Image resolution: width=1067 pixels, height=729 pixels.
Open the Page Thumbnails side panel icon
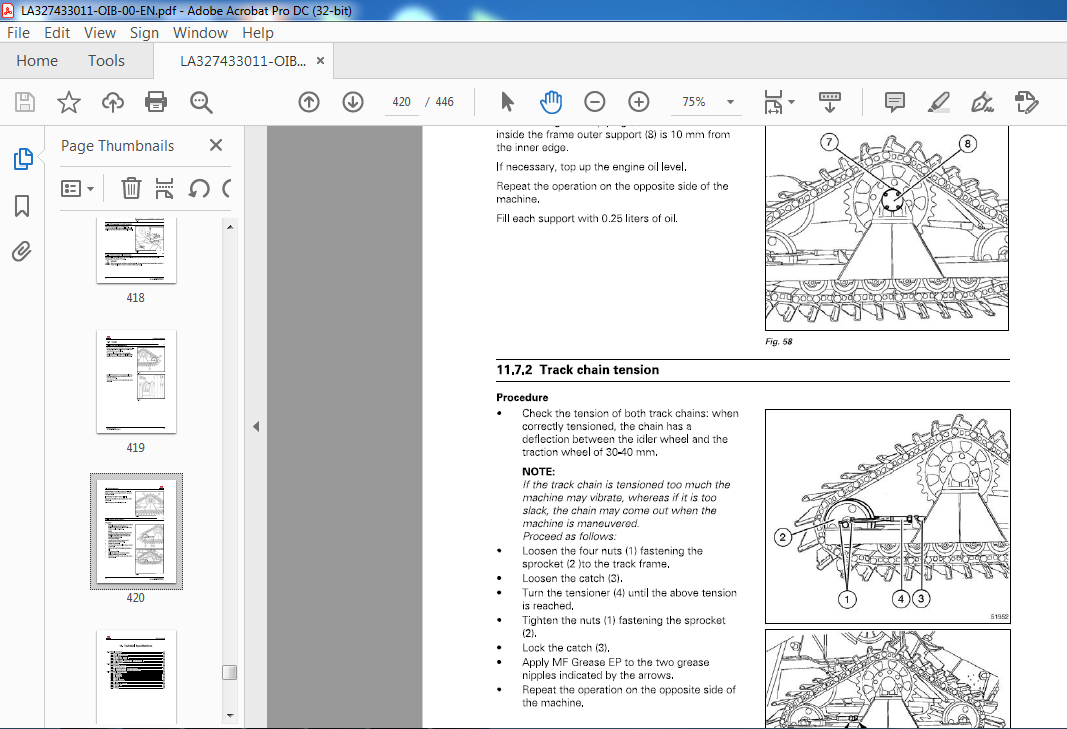22,159
